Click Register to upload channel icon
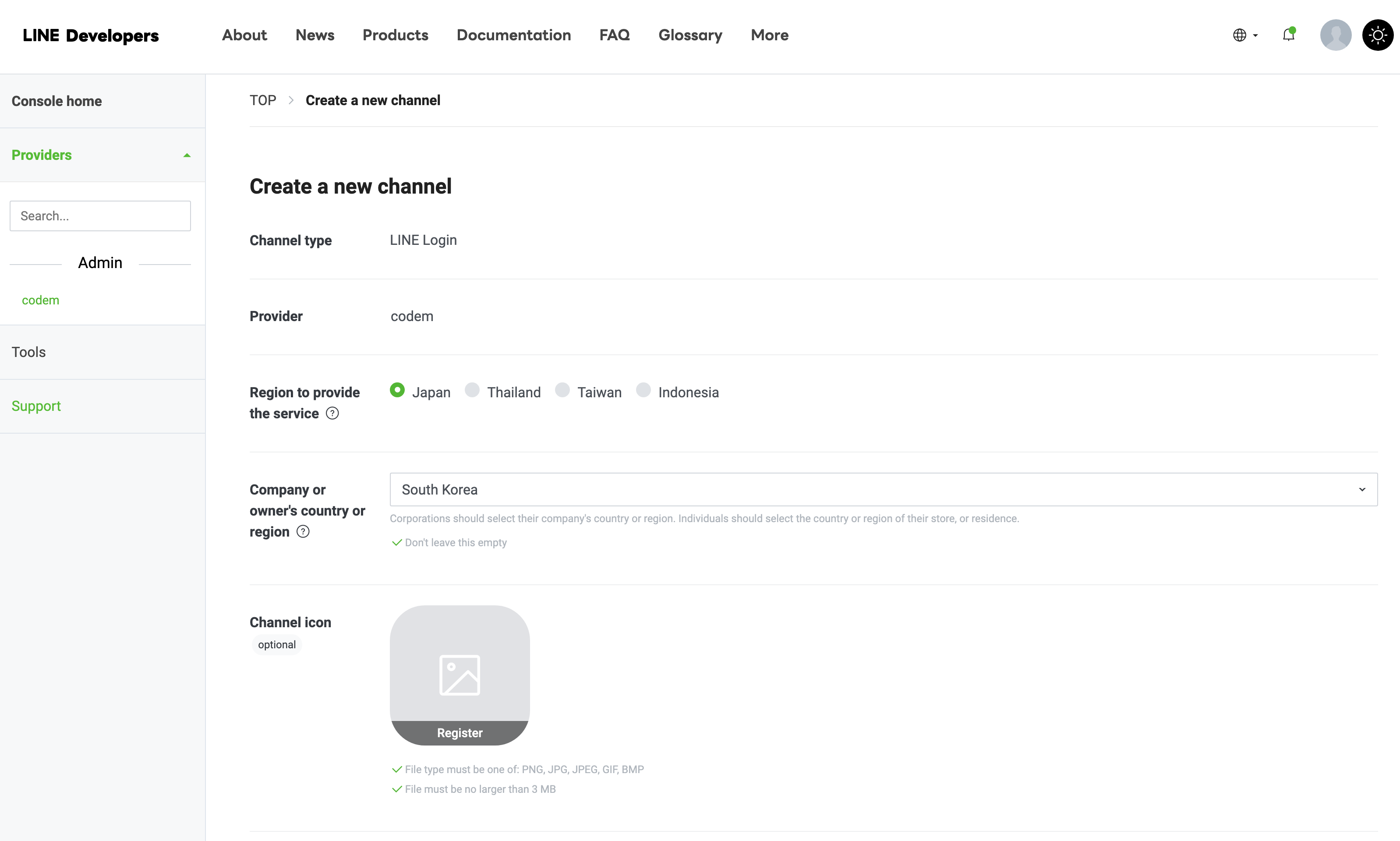The image size is (1400, 841). [460, 733]
